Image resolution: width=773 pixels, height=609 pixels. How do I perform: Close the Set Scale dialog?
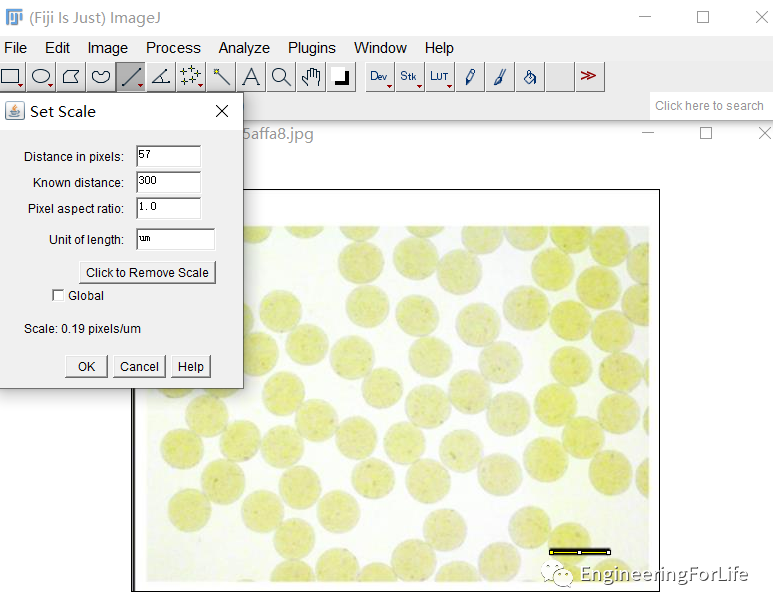pos(222,111)
